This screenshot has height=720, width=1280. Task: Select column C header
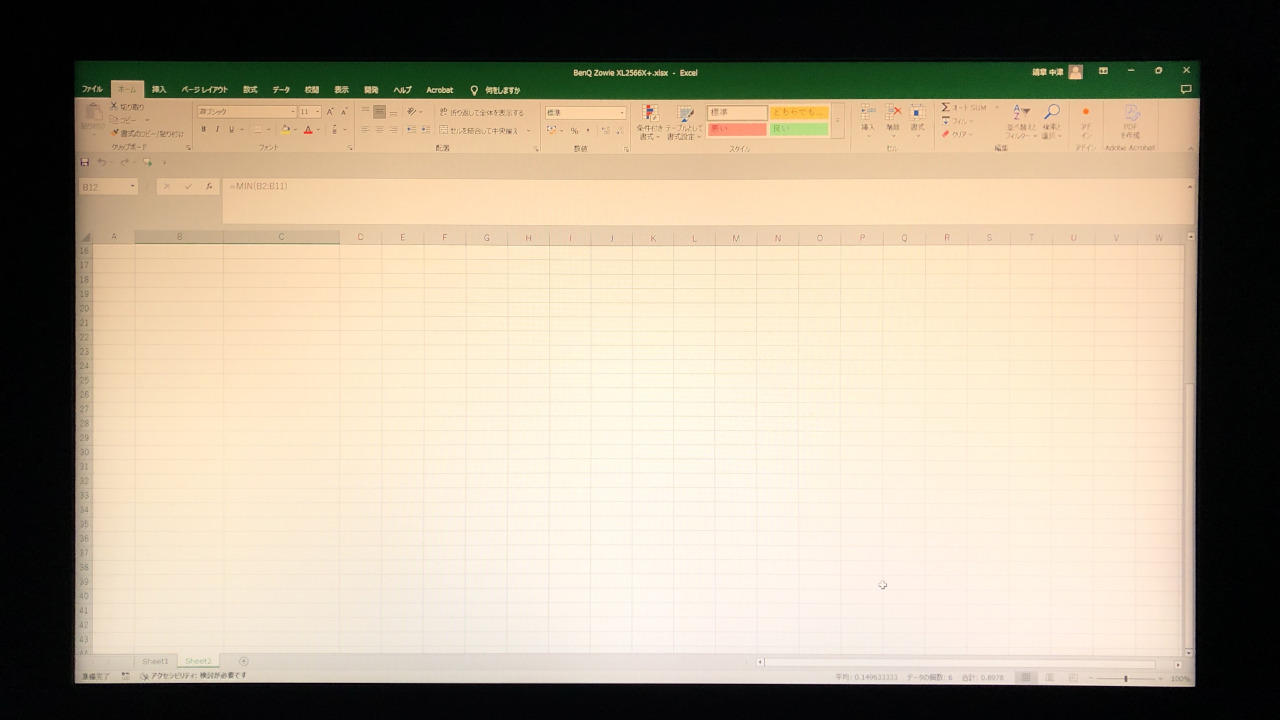point(281,237)
